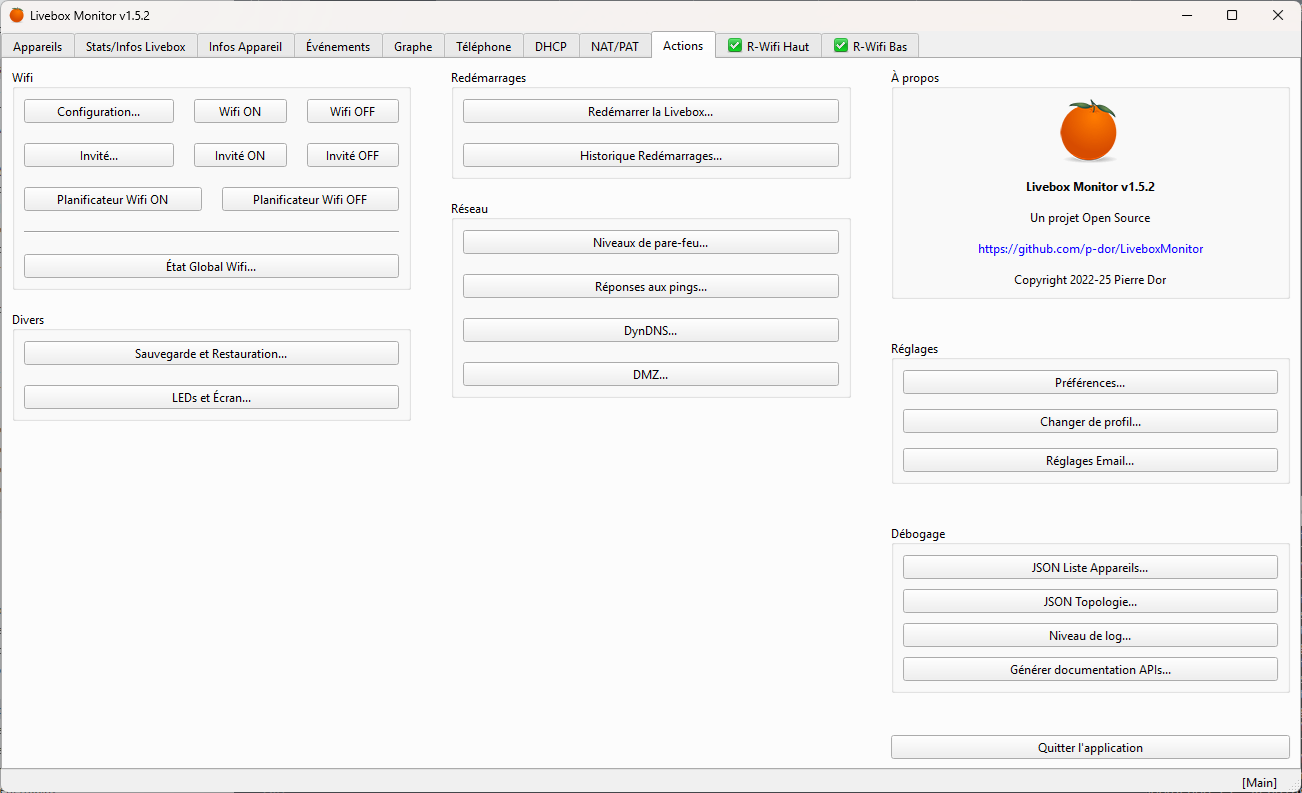Image resolution: width=1302 pixels, height=793 pixels.
Task: Open DynDNS... configuration
Action: 651,330
